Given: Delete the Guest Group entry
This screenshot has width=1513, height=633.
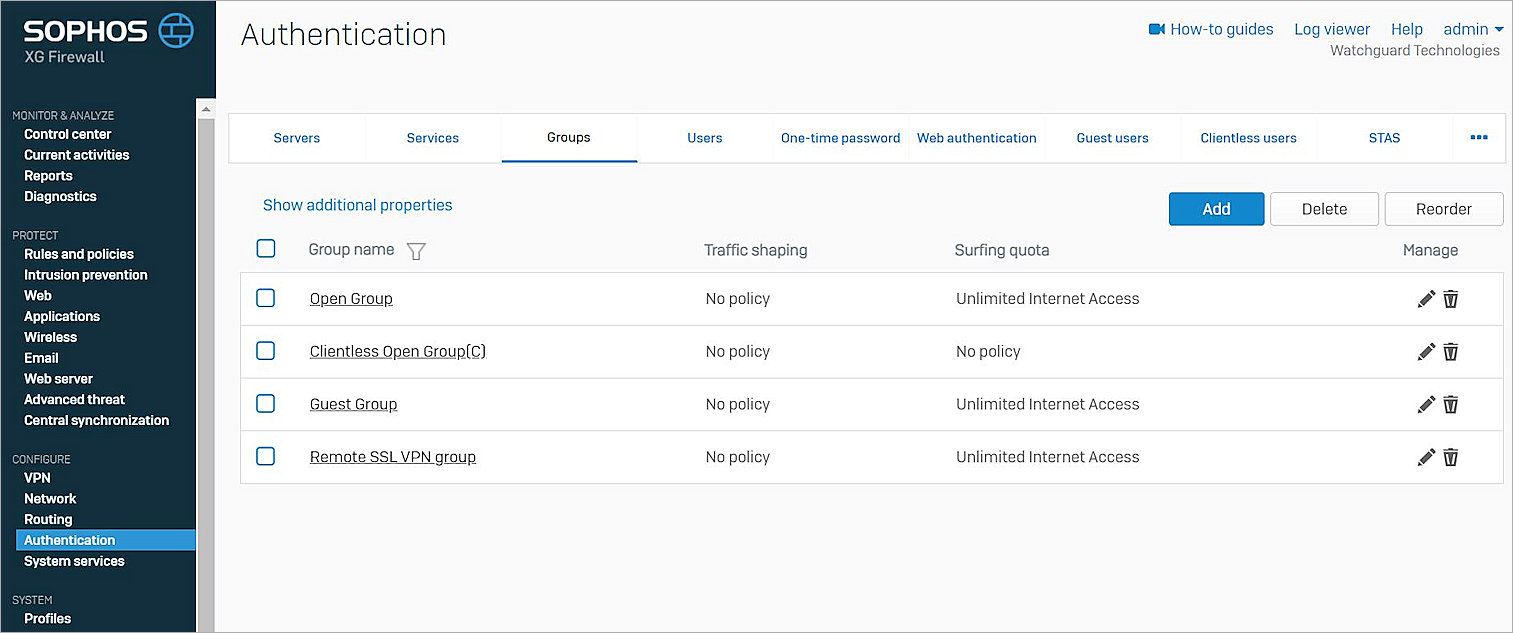Looking at the screenshot, I should pos(1450,404).
